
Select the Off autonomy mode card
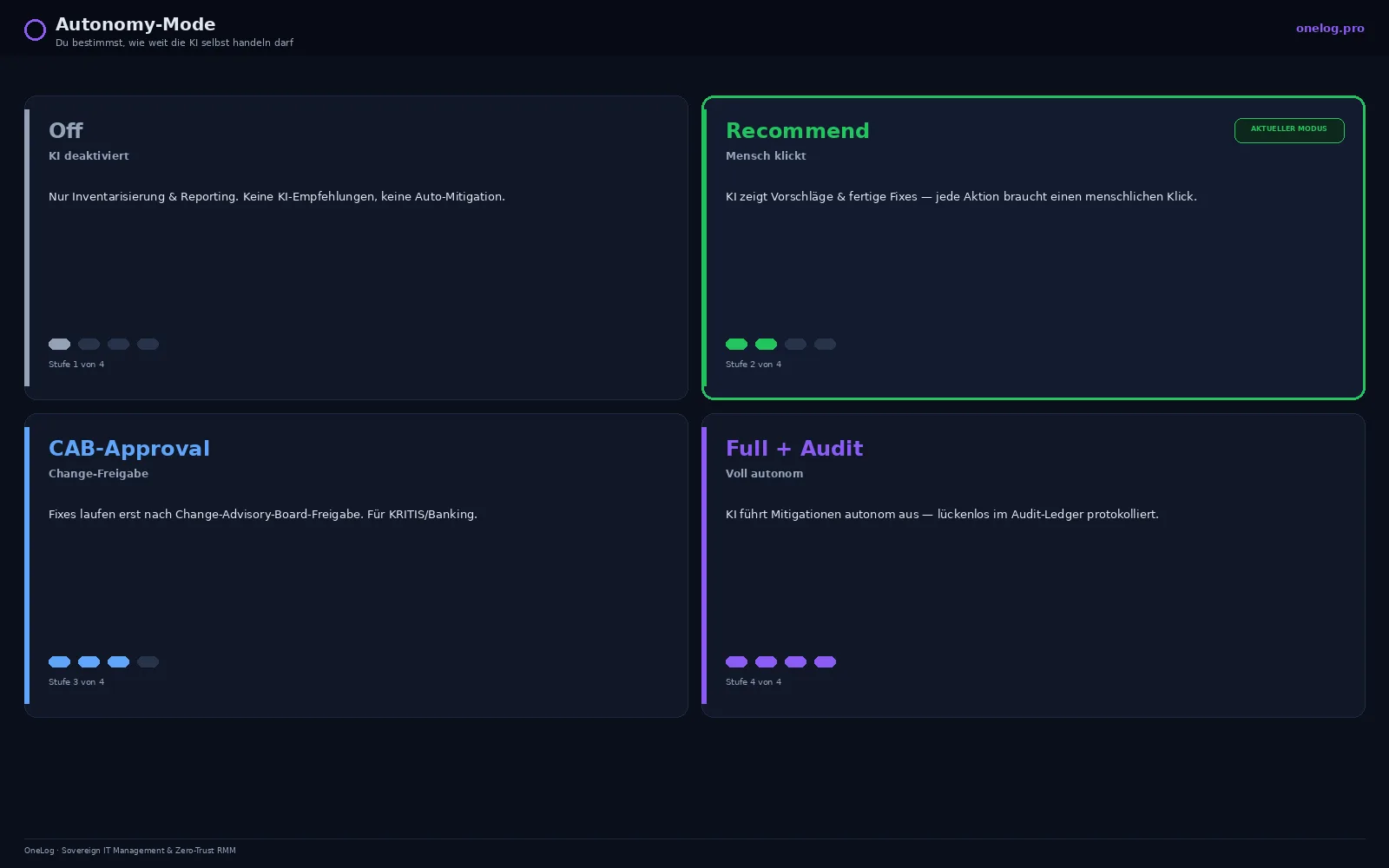[x=356, y=247]
